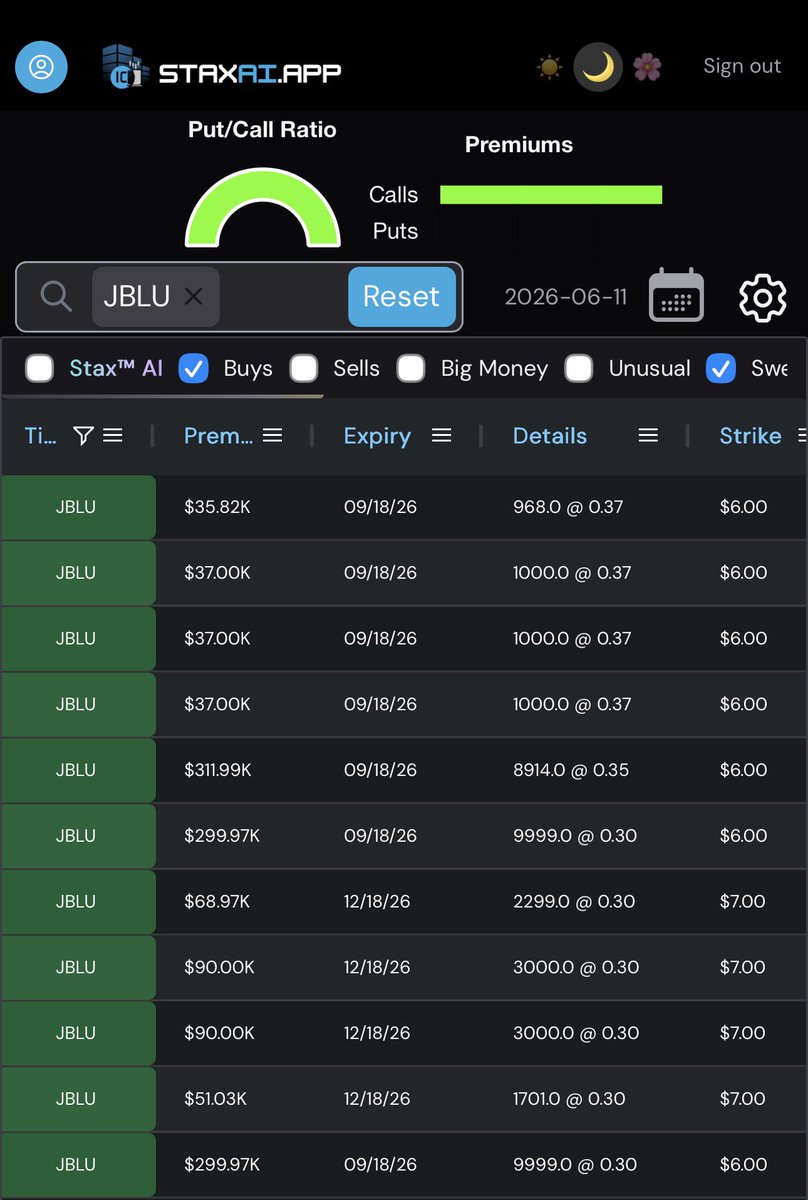
Task: Click the Premiums heading
Action: pyautogui.click(x=519, y=145)
